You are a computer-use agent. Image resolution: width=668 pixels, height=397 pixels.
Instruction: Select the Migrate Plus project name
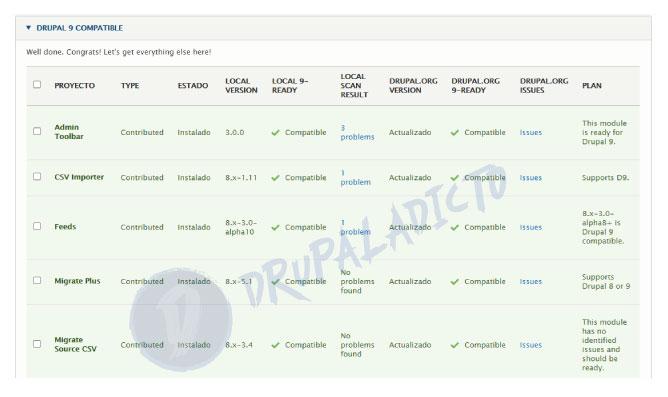(x=77, y=281)
